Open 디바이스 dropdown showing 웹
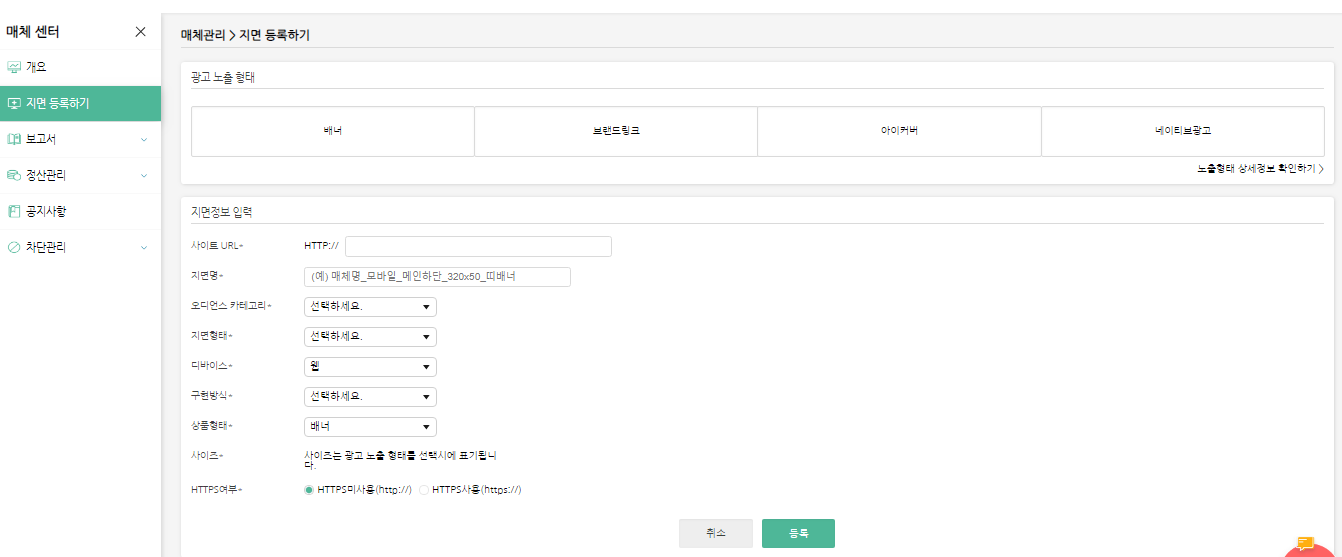 370,367
